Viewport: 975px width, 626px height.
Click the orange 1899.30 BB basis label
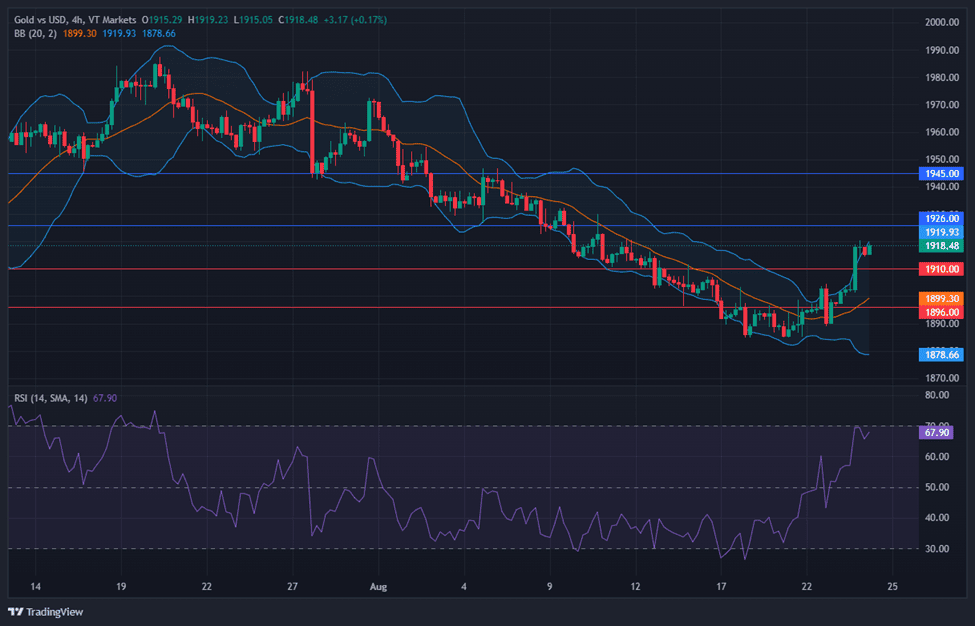click(941, 298)
